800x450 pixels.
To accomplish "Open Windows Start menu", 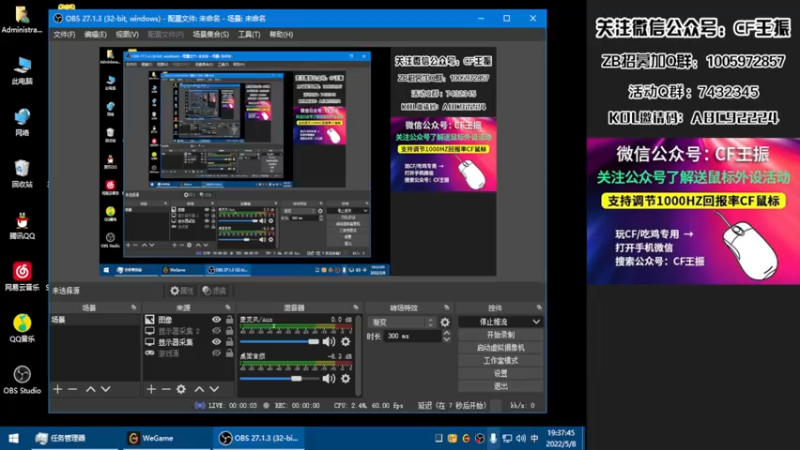I will (x=14, y=438).
